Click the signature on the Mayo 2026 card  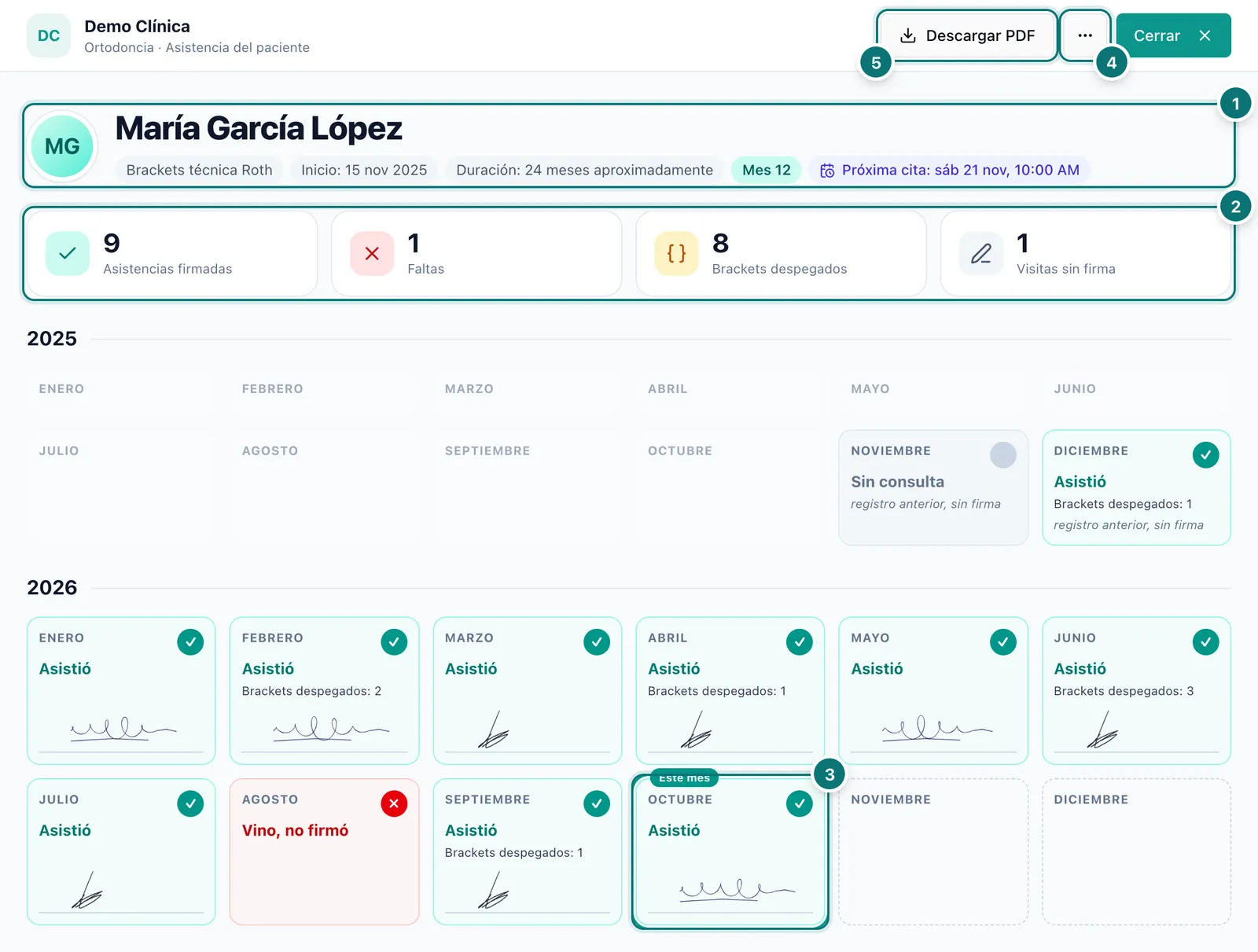936,729
